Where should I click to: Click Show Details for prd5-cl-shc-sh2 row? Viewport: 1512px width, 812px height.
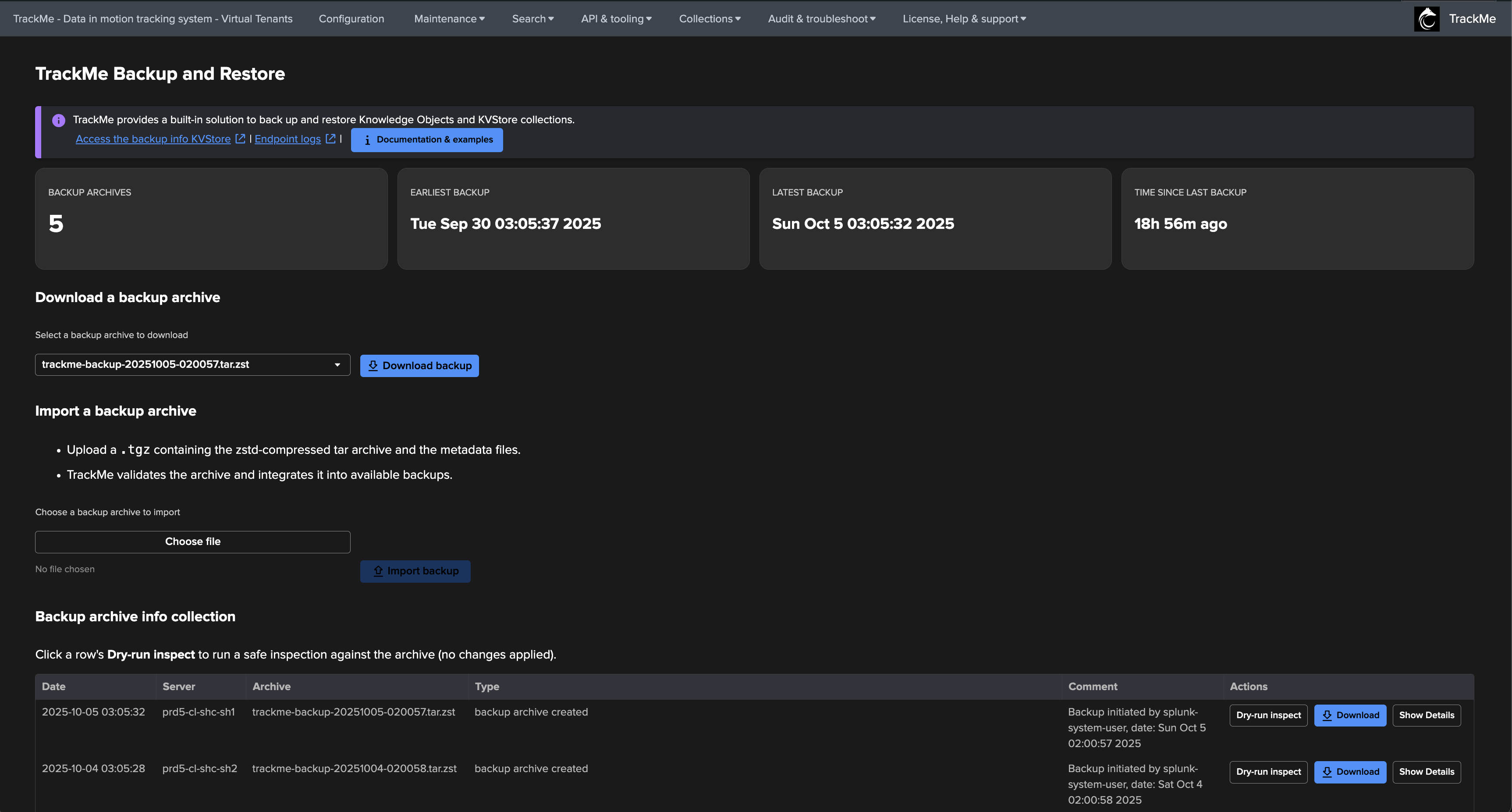pos(1426,772)
